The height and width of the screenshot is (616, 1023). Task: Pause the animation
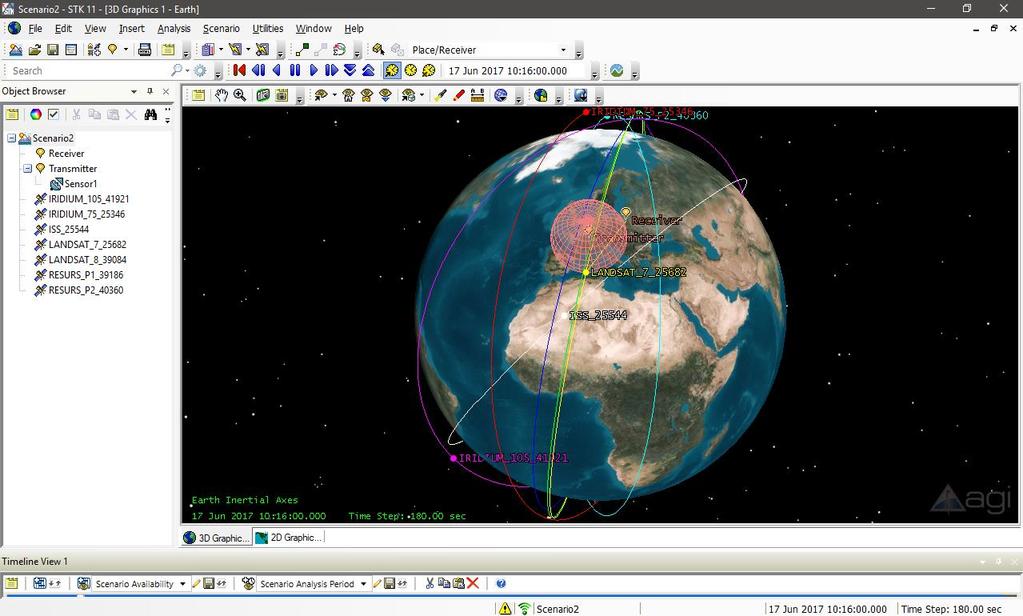295,70
